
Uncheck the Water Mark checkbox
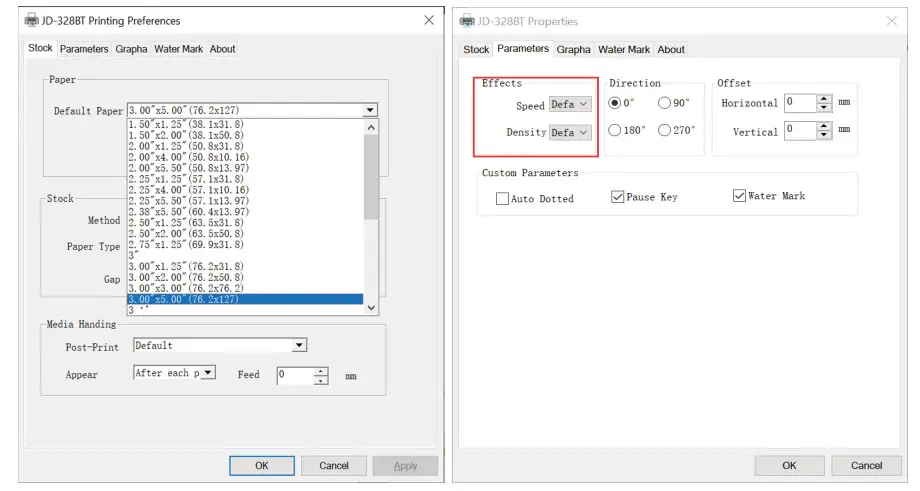739,195
